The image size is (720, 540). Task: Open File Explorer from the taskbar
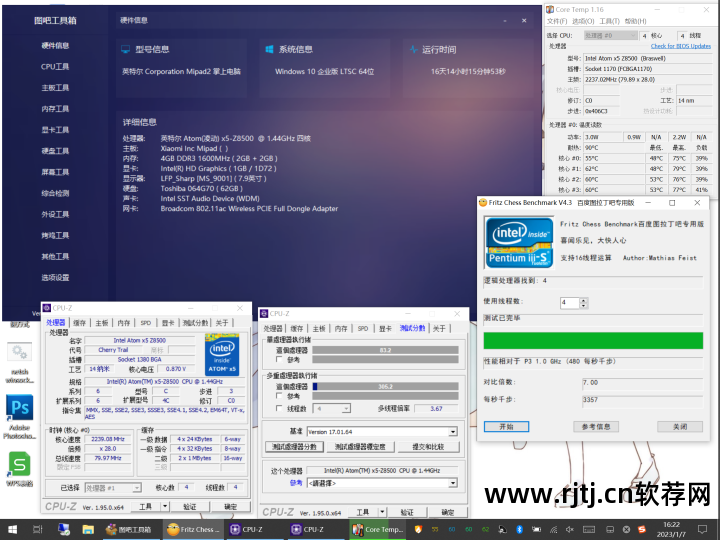pos(88,529)
